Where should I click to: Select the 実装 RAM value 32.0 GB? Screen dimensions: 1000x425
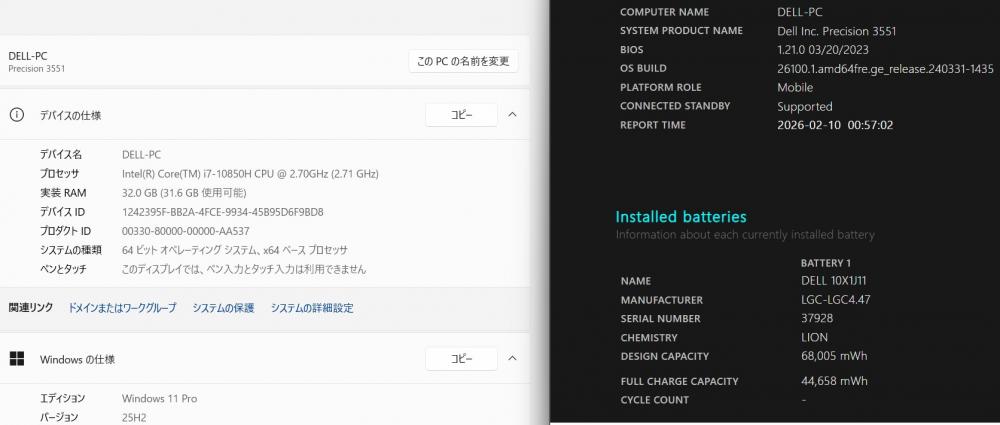tap(184, 193)
